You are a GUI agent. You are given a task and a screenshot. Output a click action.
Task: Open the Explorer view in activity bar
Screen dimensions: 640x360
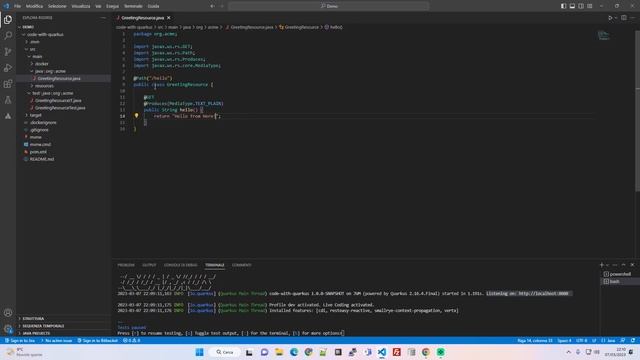point(8,20)
